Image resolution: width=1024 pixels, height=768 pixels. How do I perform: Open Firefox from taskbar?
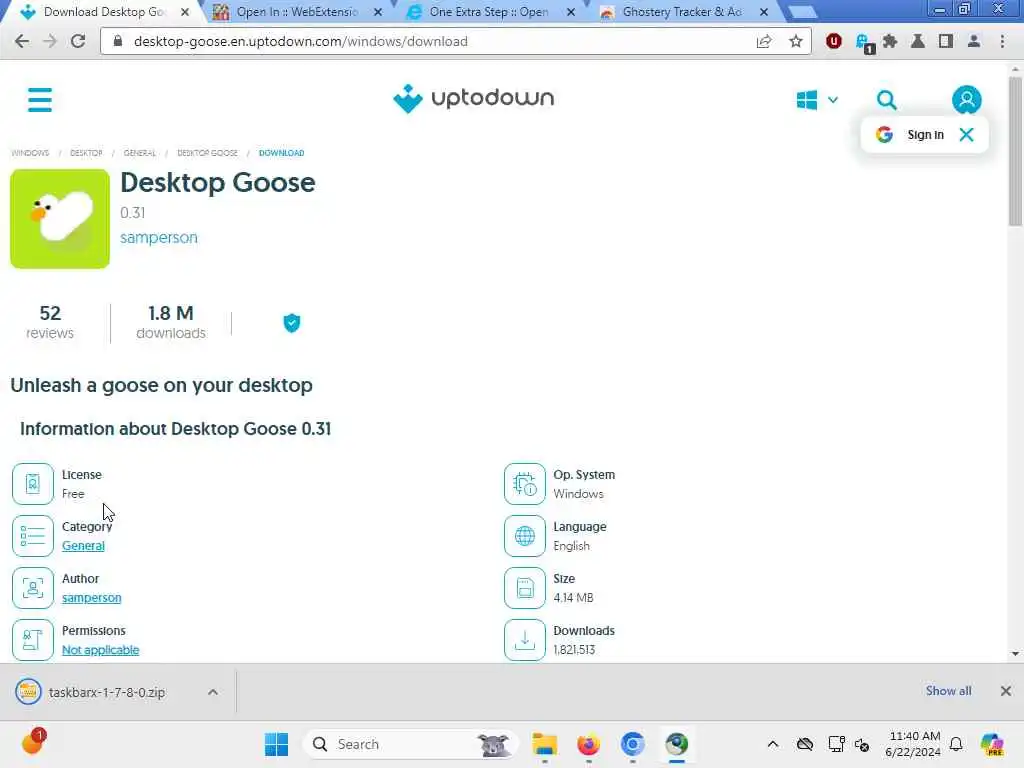click(588, 744)
